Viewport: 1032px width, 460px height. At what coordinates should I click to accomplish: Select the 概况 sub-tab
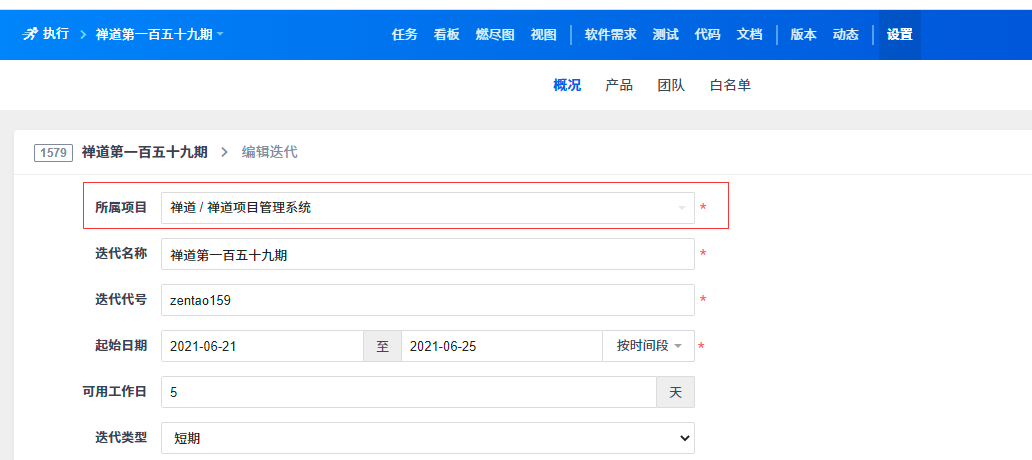click(x=567, y=85)
